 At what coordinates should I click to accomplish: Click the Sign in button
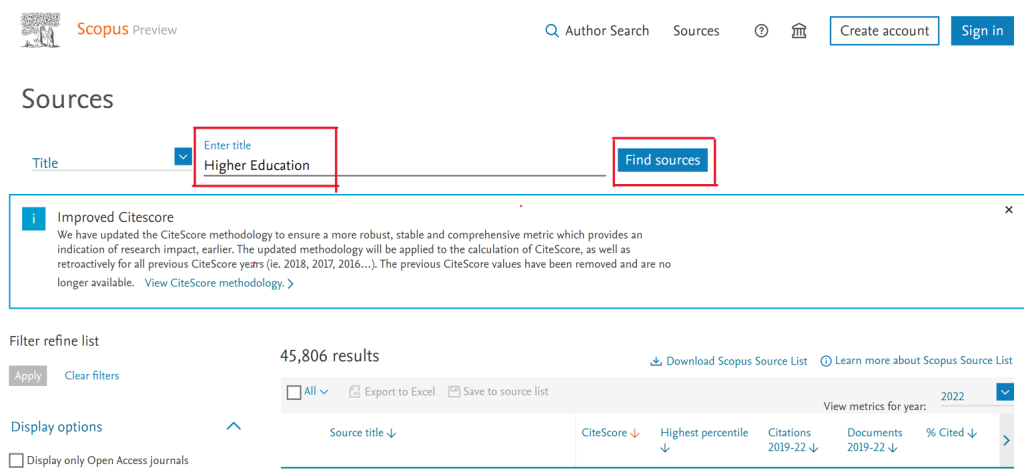click(982, 31)
